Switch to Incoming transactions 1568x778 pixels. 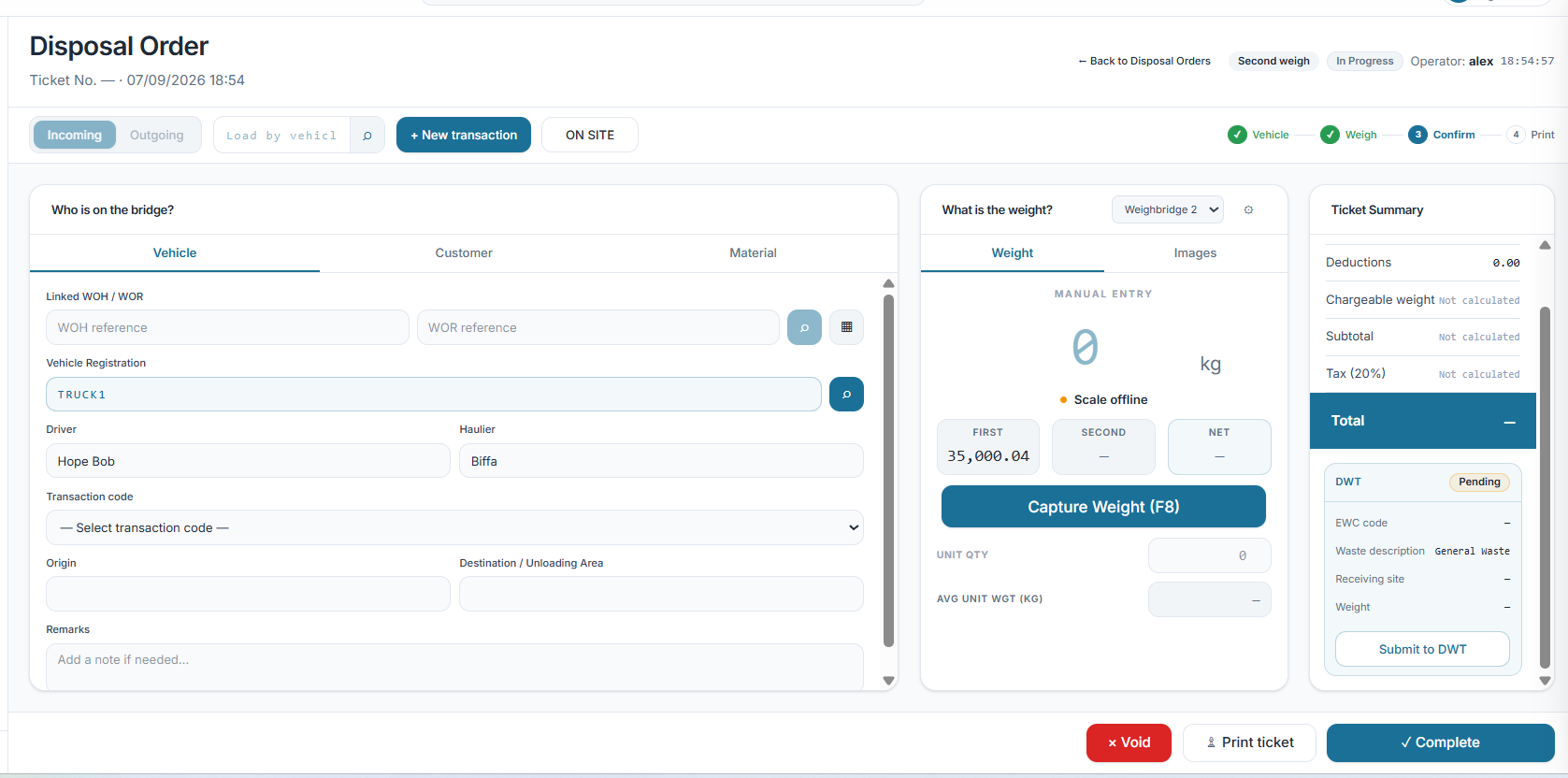coord(75,135)
